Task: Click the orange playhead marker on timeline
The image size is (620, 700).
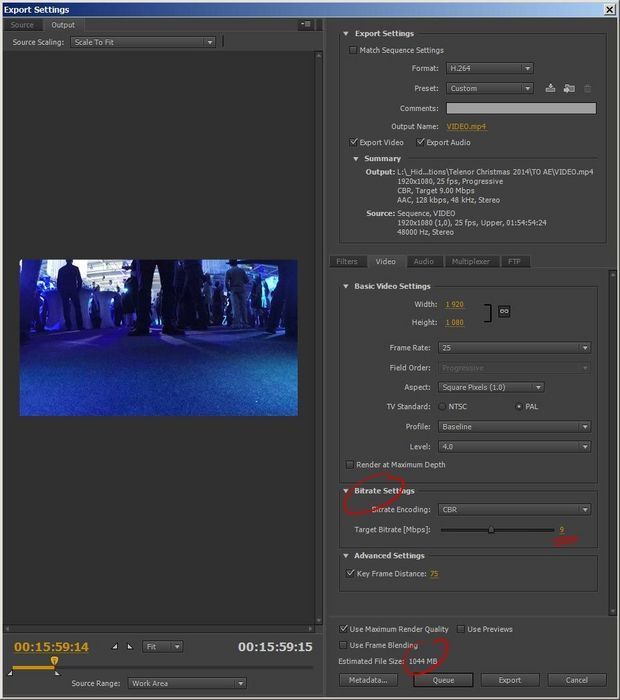Action: click(54, 661)
